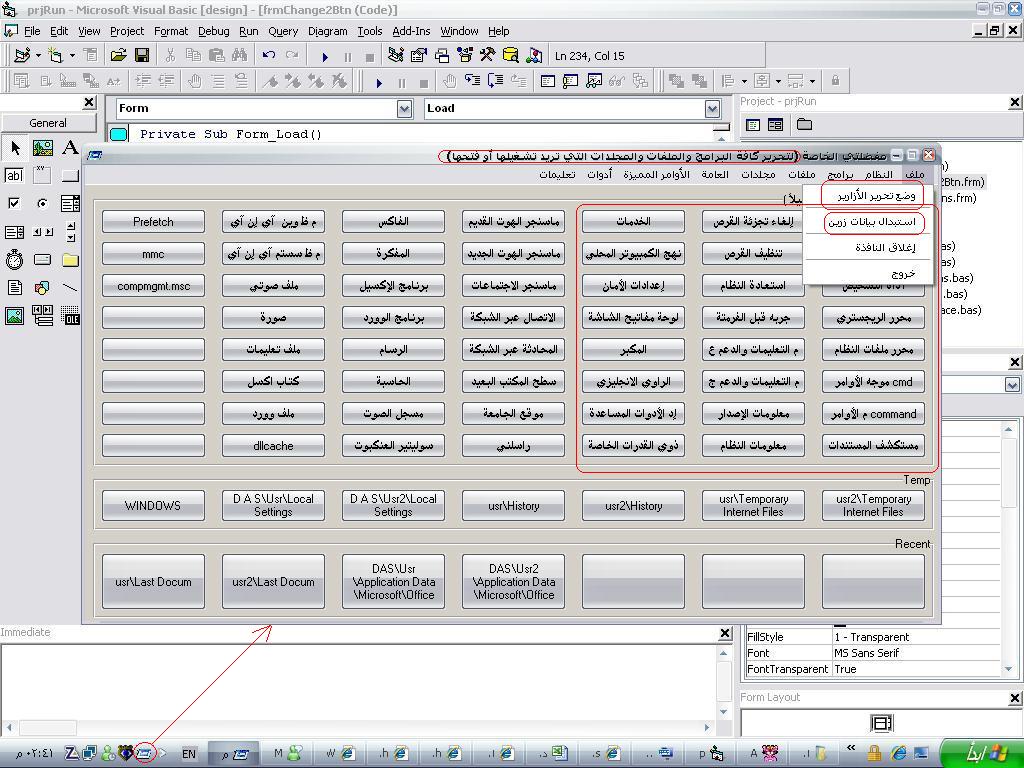
Task: Select the Timer tool in toolbox
Action: click(14, 260)
